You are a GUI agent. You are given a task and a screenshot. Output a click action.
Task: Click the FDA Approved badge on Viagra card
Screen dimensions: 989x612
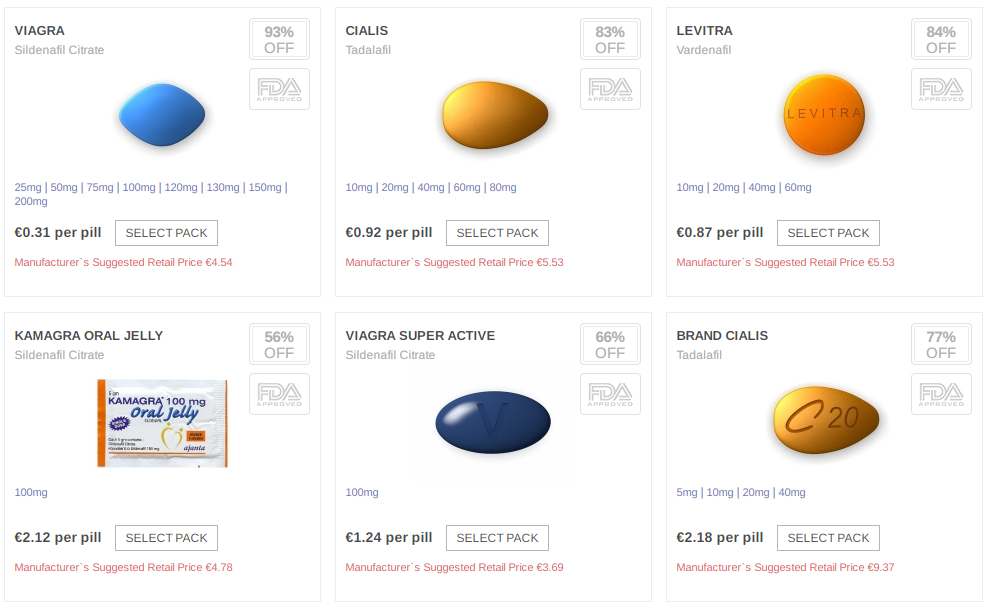tap(279, 89)
